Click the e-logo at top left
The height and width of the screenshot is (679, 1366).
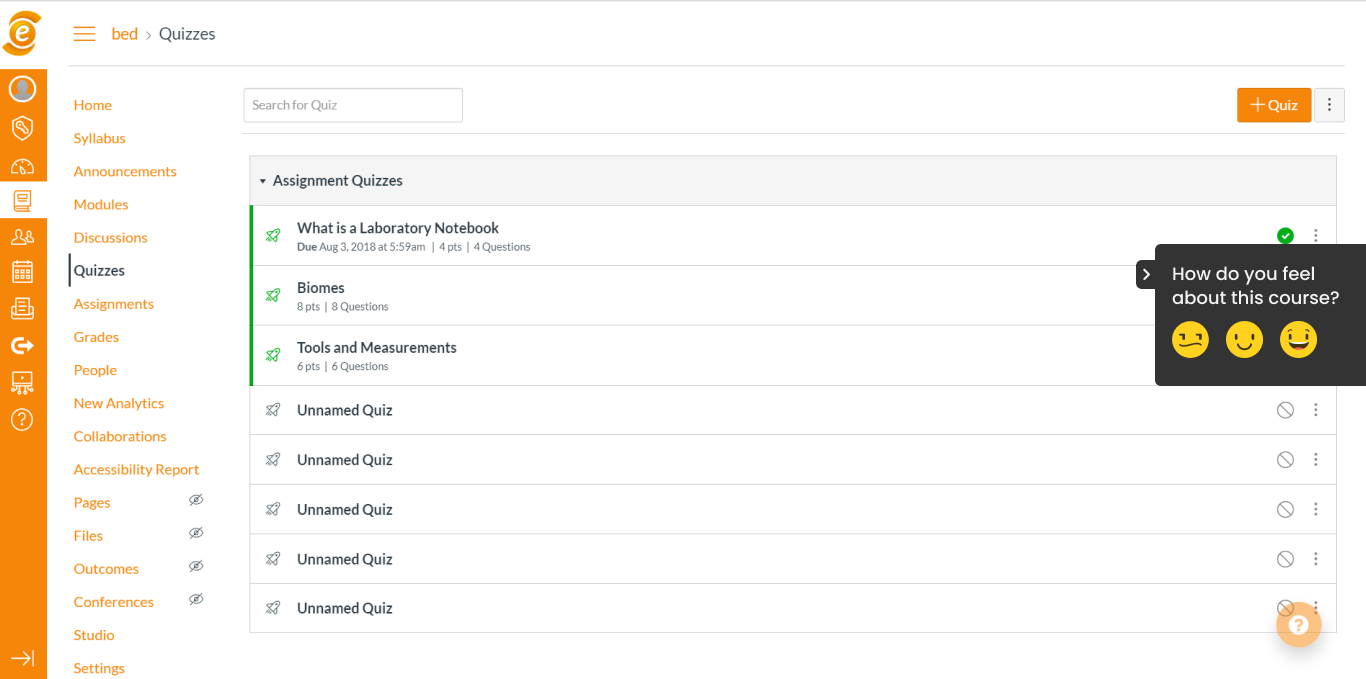click(23, 33)
